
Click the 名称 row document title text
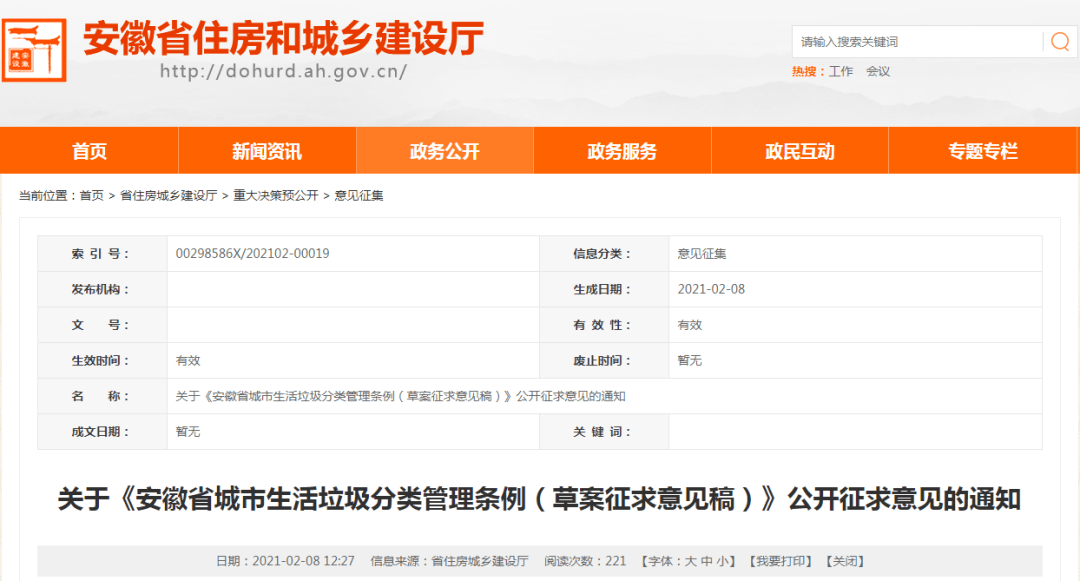[x=400, y=396]
